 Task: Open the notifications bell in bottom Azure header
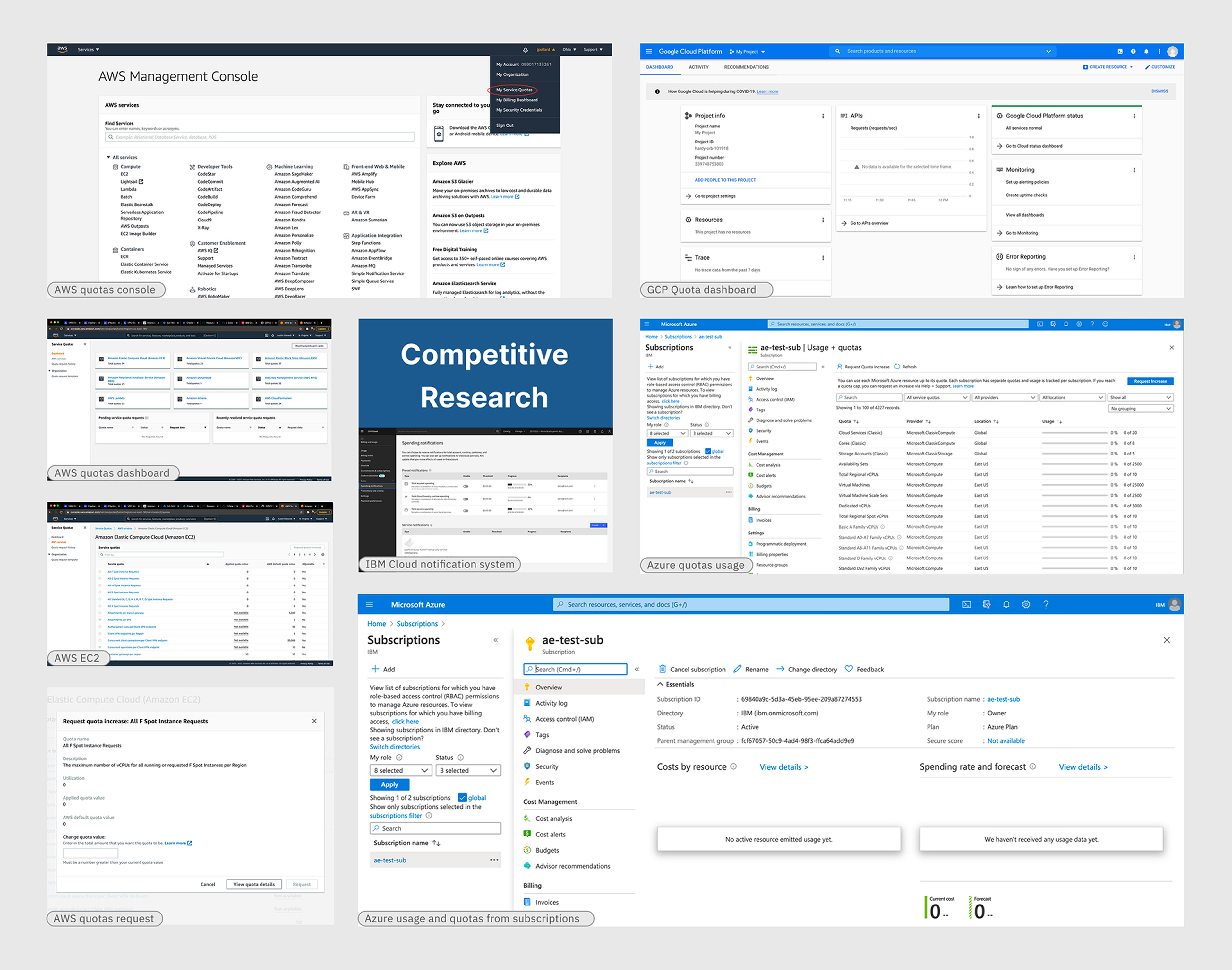point(1006,604)
